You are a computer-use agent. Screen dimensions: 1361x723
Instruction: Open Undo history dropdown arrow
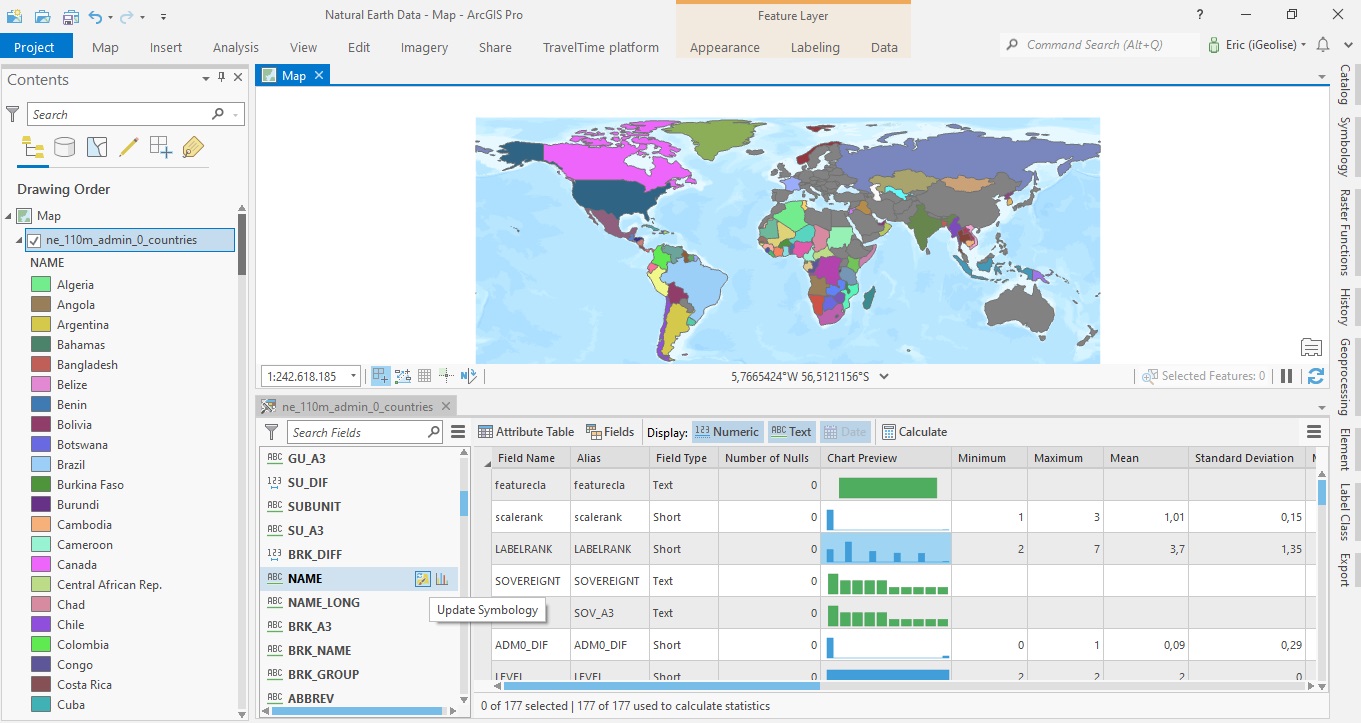tap(110, 17)
